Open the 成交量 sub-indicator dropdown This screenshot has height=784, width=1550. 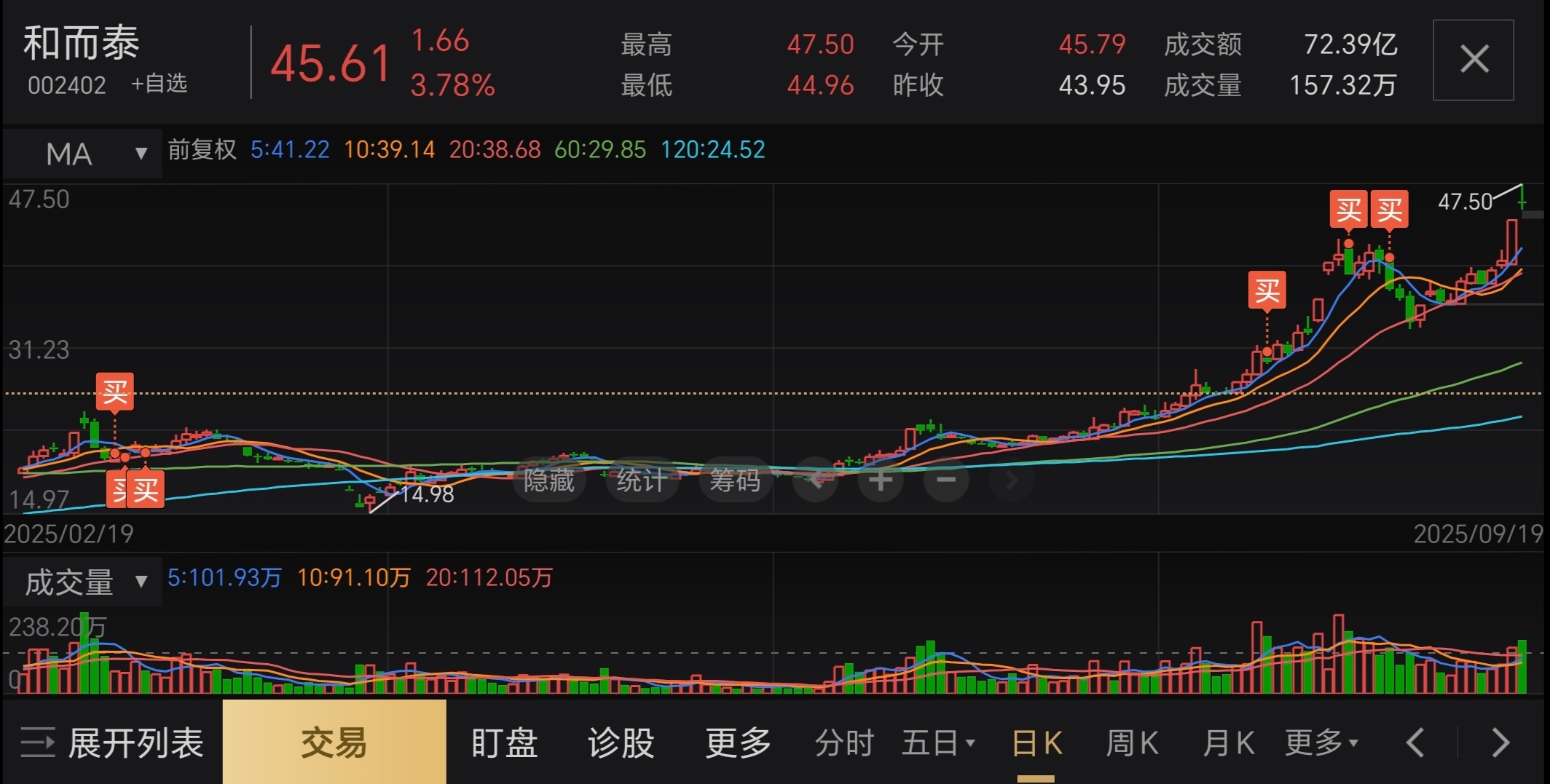82,582
